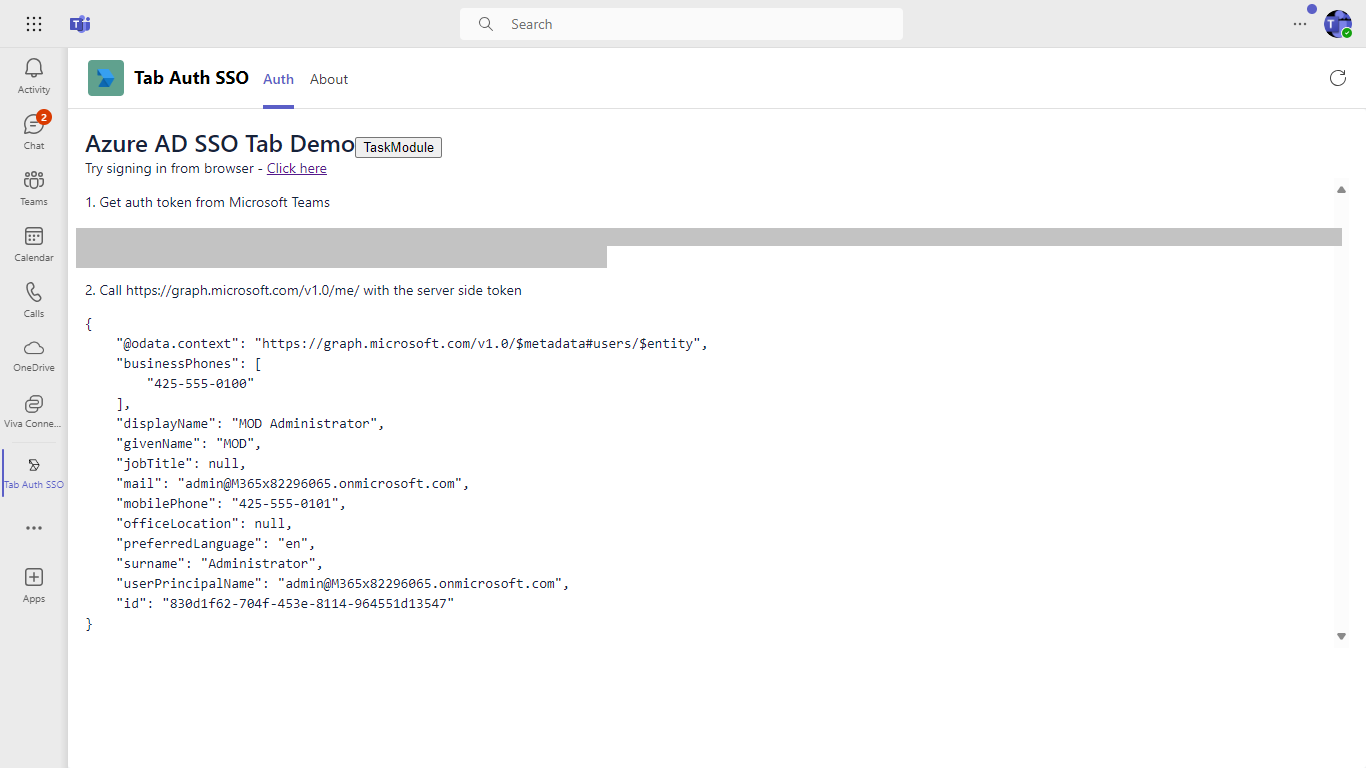Click the TaskModule button
Viewport: 1366px width, 768px height.
click(399, 147)
